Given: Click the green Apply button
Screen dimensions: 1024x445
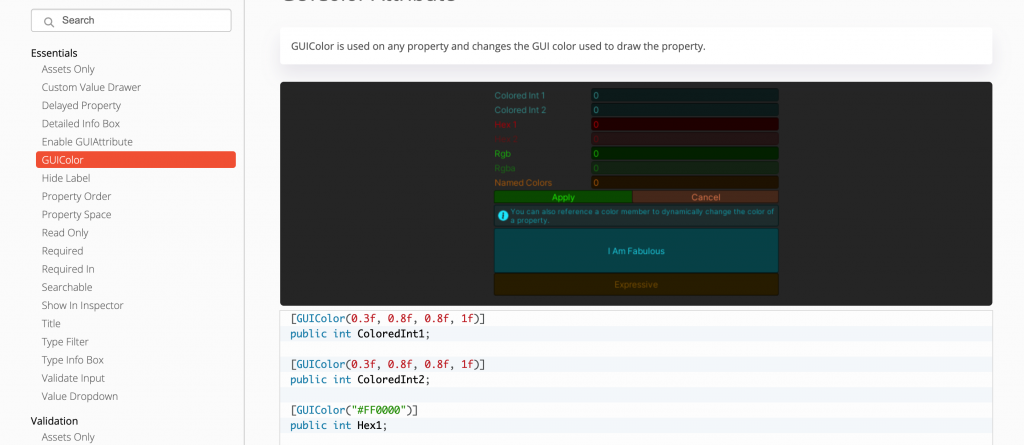Looking at the screenshot, I should [x=563, y=197].
